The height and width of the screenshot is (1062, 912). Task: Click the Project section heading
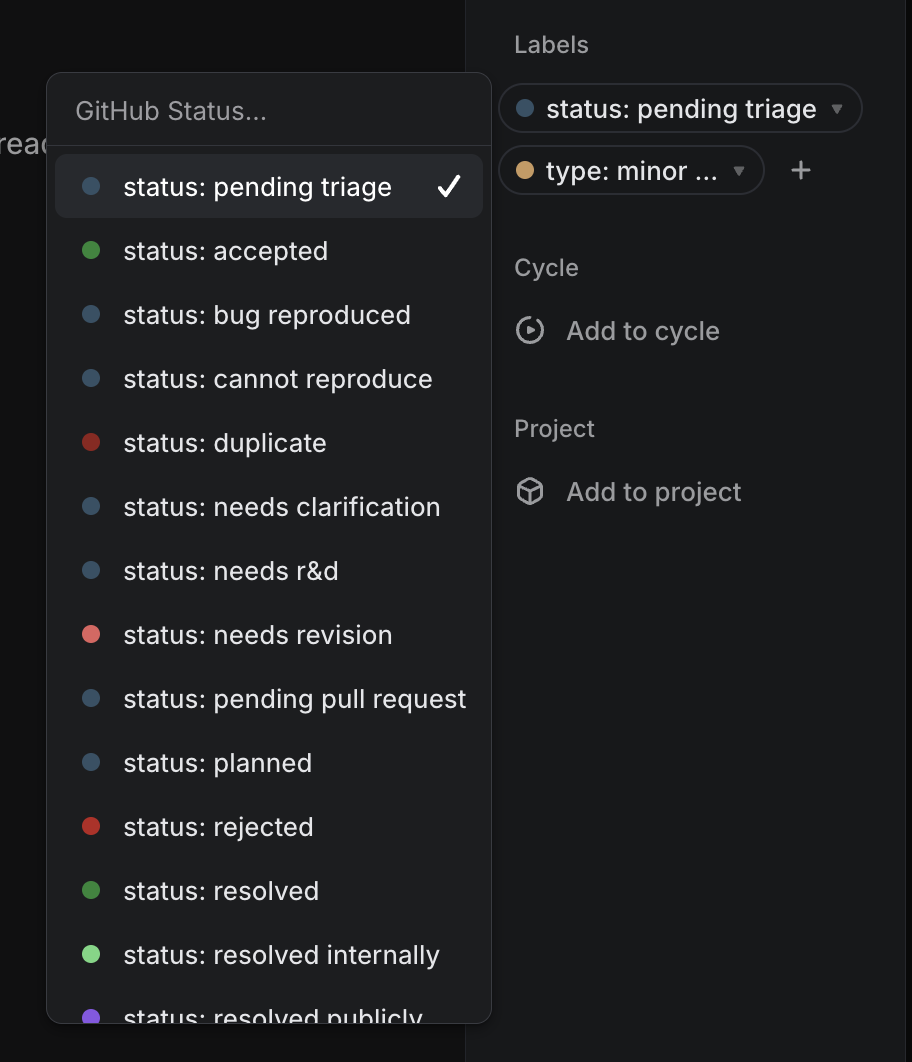pyautogui.click(x=554, y=429)
